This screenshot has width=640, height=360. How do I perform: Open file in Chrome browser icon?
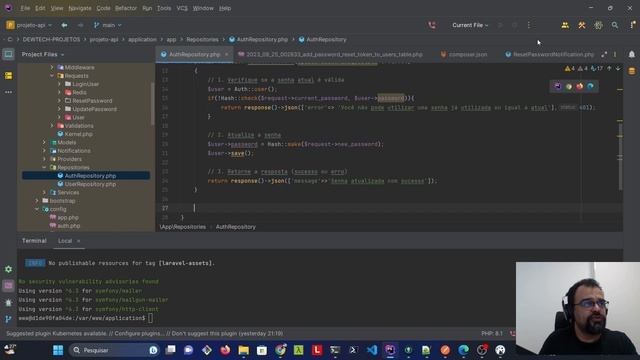pos(569,87)
